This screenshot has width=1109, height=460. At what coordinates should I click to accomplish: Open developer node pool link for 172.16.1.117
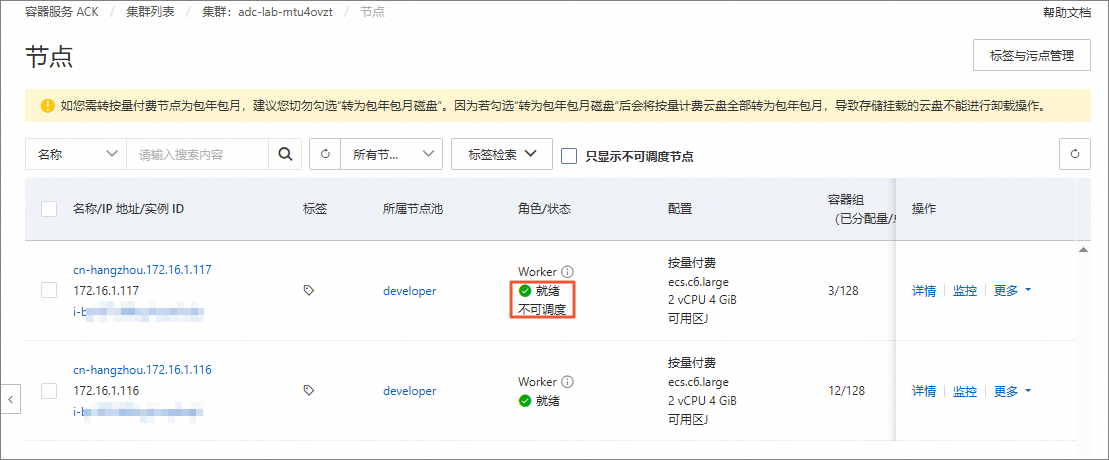(x=410, y=290)
